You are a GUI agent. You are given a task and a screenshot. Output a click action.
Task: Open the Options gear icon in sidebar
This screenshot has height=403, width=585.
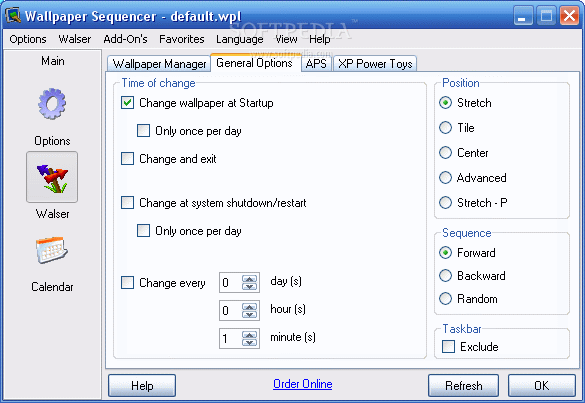(52, 104)
